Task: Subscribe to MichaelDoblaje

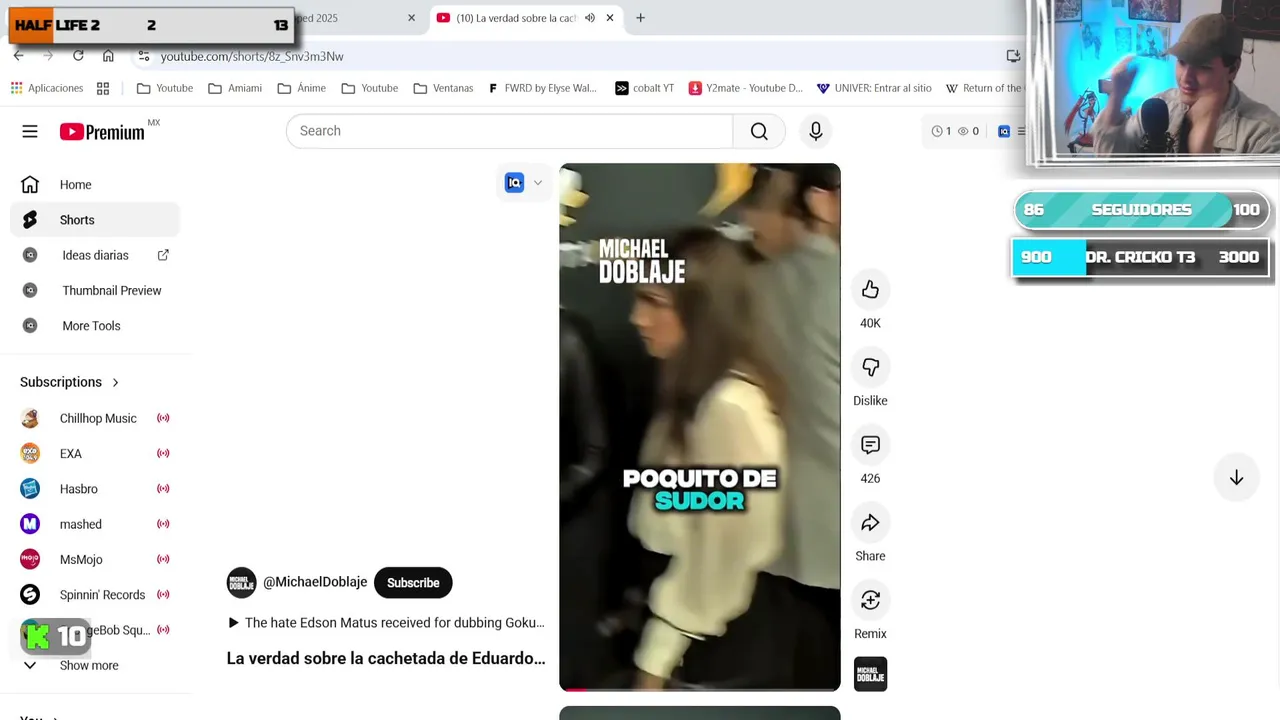Action: (x=413, y=583)
